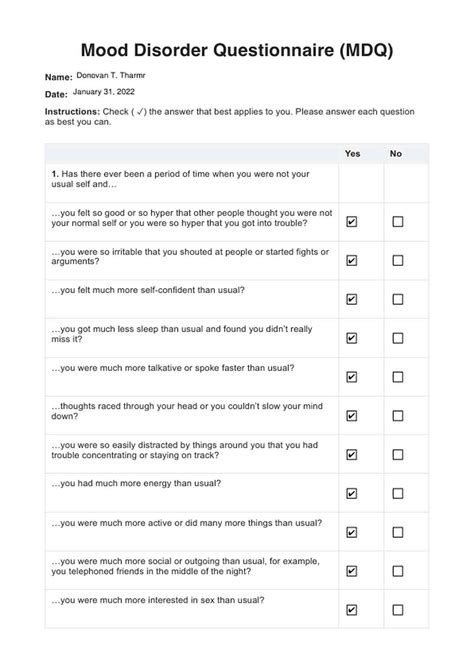Toggle Yes for much more active question
Viewport: 474px width, 656px height.
point(351,533)
